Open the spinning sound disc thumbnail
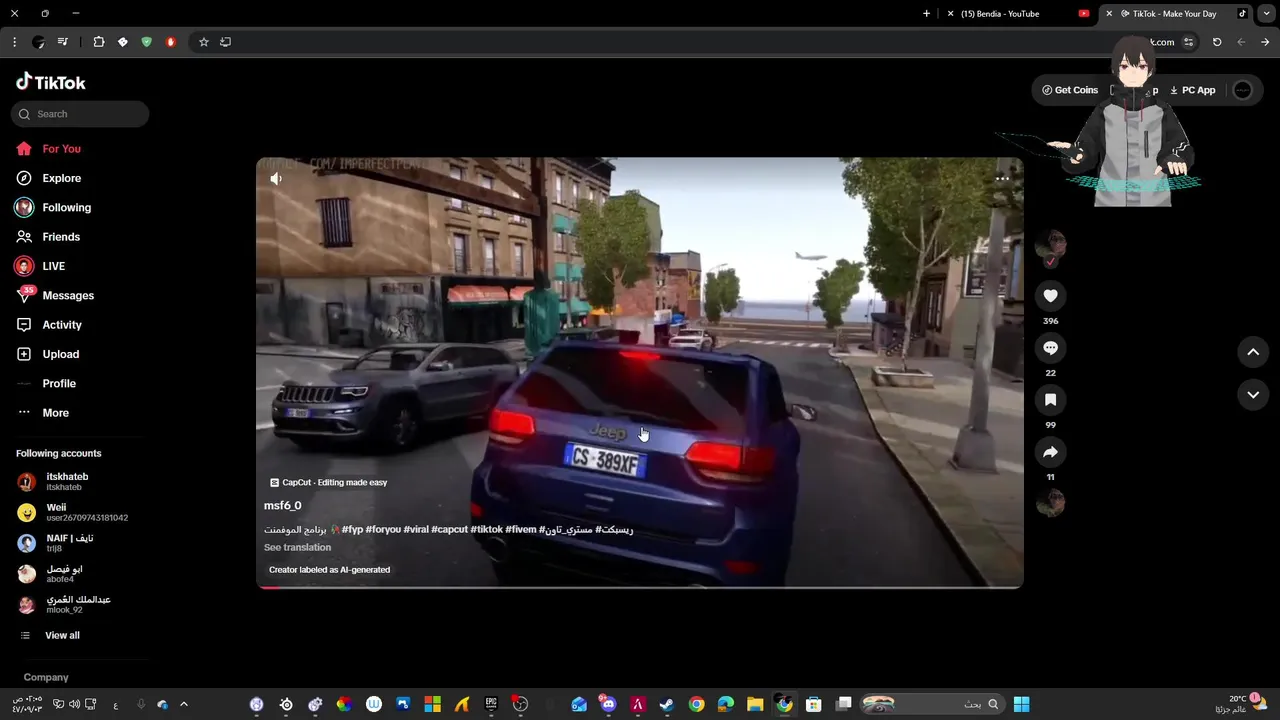 coord(1050,503)
